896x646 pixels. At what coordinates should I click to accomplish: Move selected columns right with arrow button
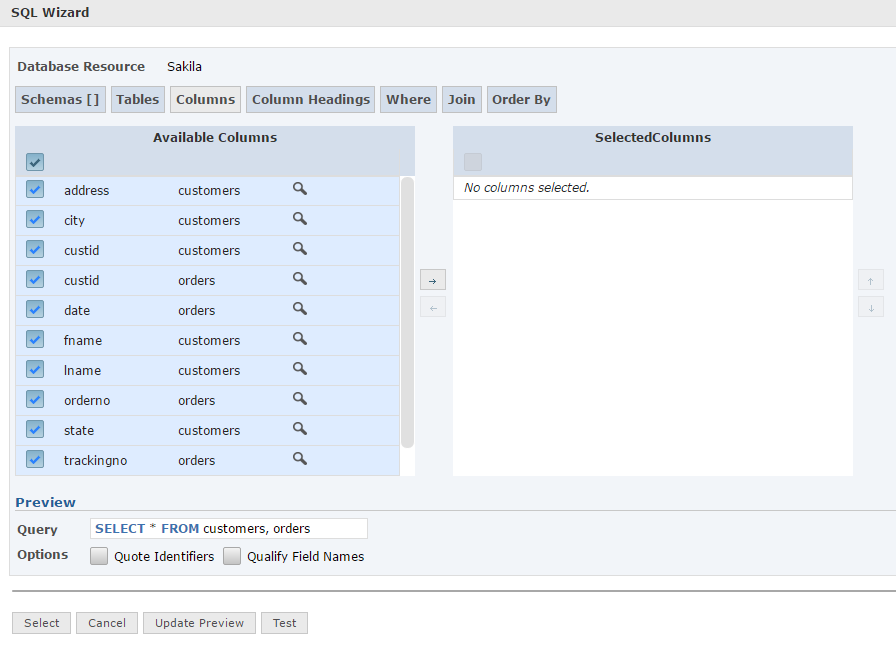tap(432, 280)
